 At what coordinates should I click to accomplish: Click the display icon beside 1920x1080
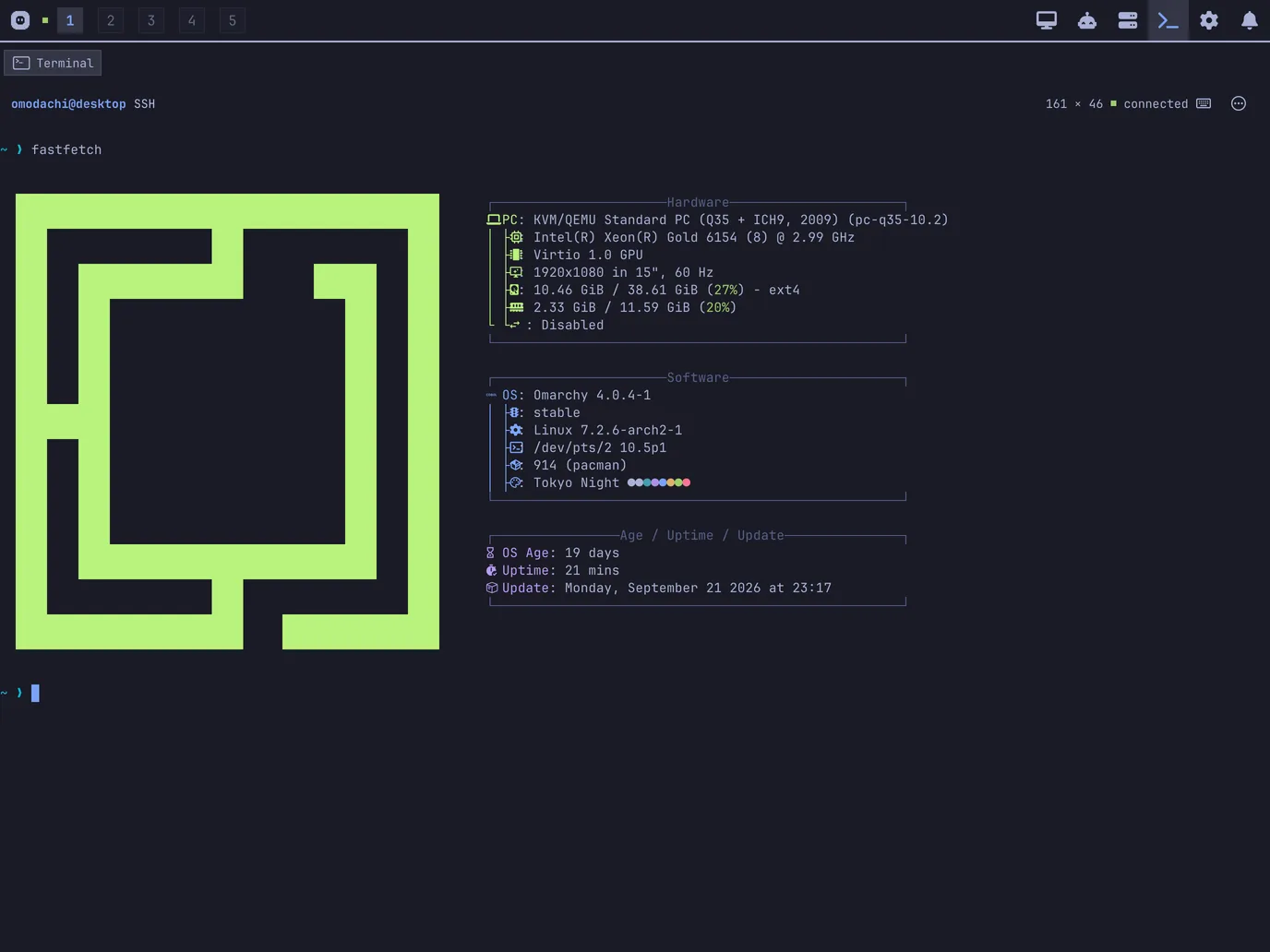click(516, 272)
